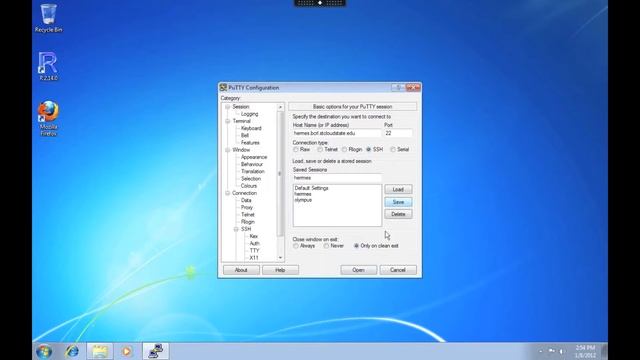Open the Proxy category

247,208
